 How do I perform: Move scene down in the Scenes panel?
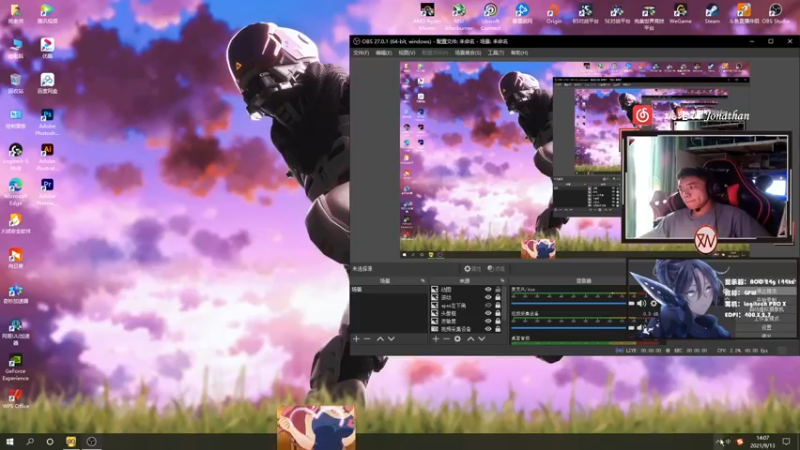[x=391, y=339]
